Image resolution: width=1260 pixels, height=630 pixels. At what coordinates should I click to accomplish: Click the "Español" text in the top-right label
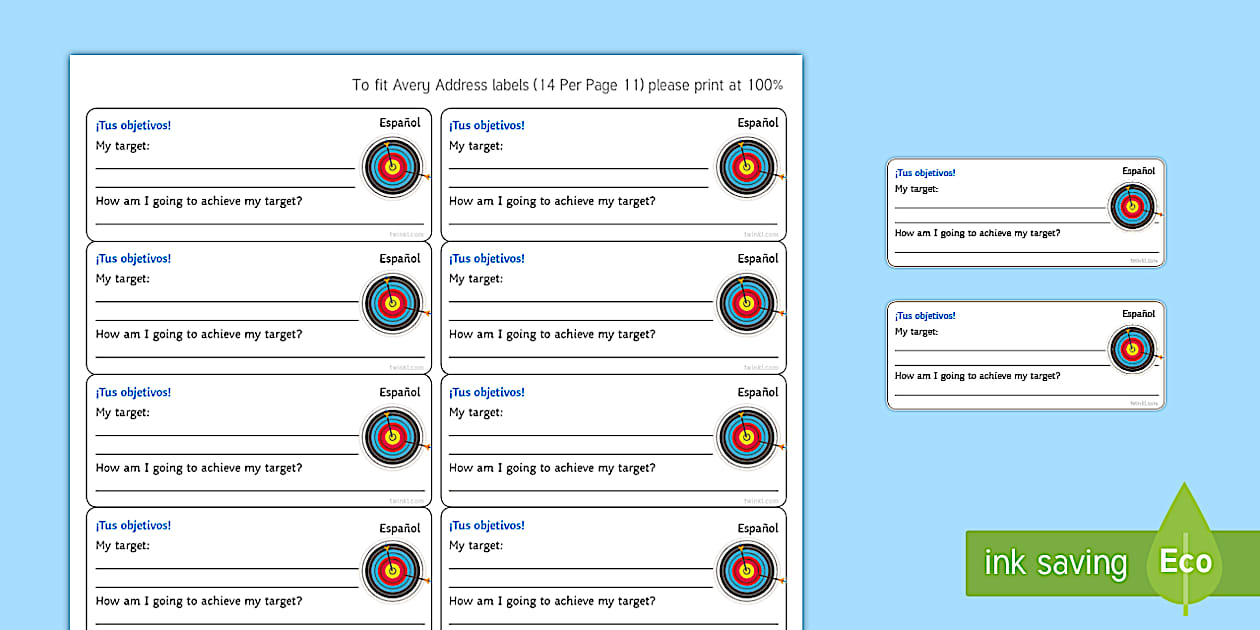pyautogui.click(x=758, y=123)
